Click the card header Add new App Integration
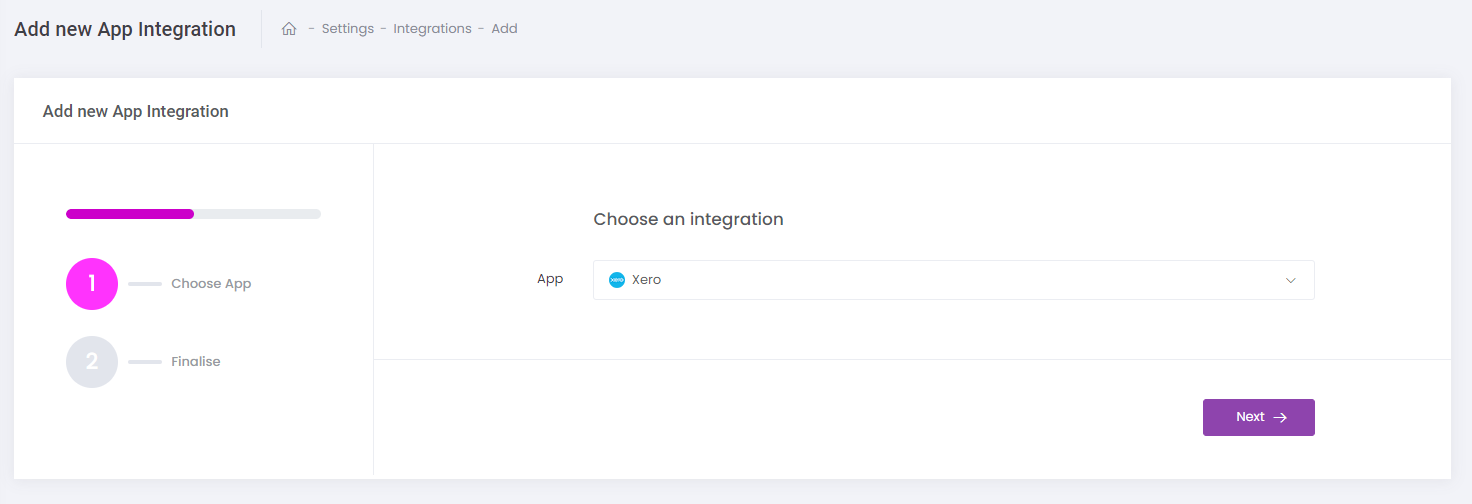The height and width of the screenshot is (504, 1472). coord(136,111)
